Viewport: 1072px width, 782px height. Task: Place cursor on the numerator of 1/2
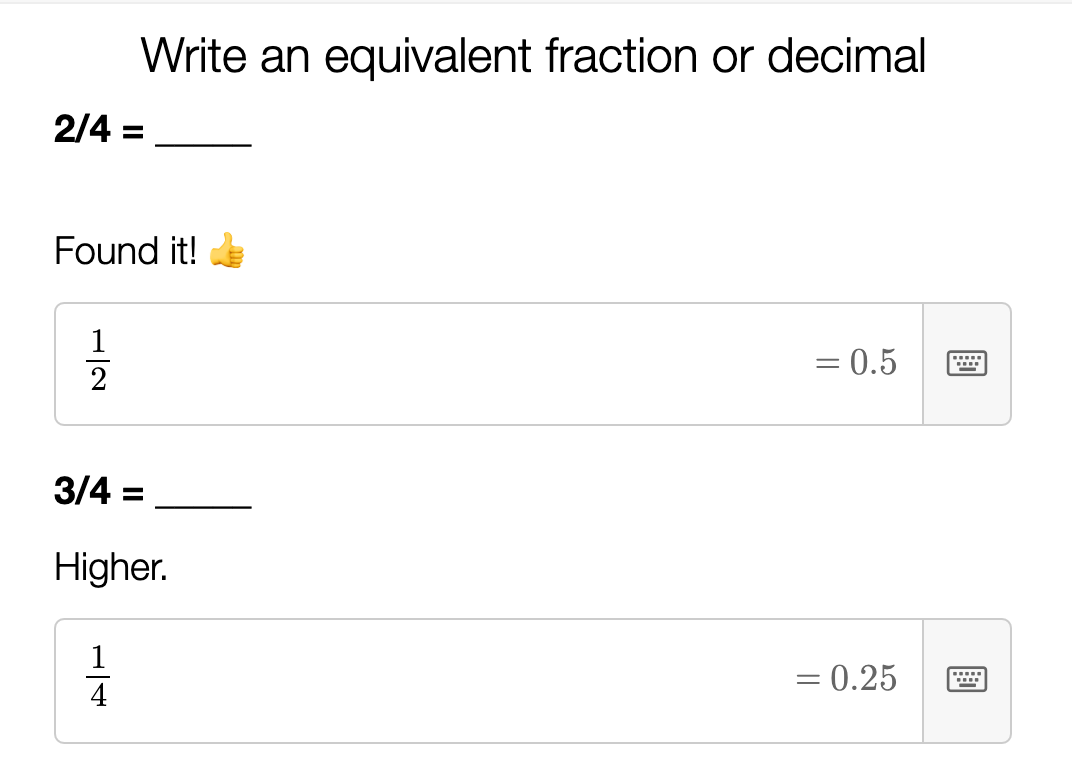[98, 342]
